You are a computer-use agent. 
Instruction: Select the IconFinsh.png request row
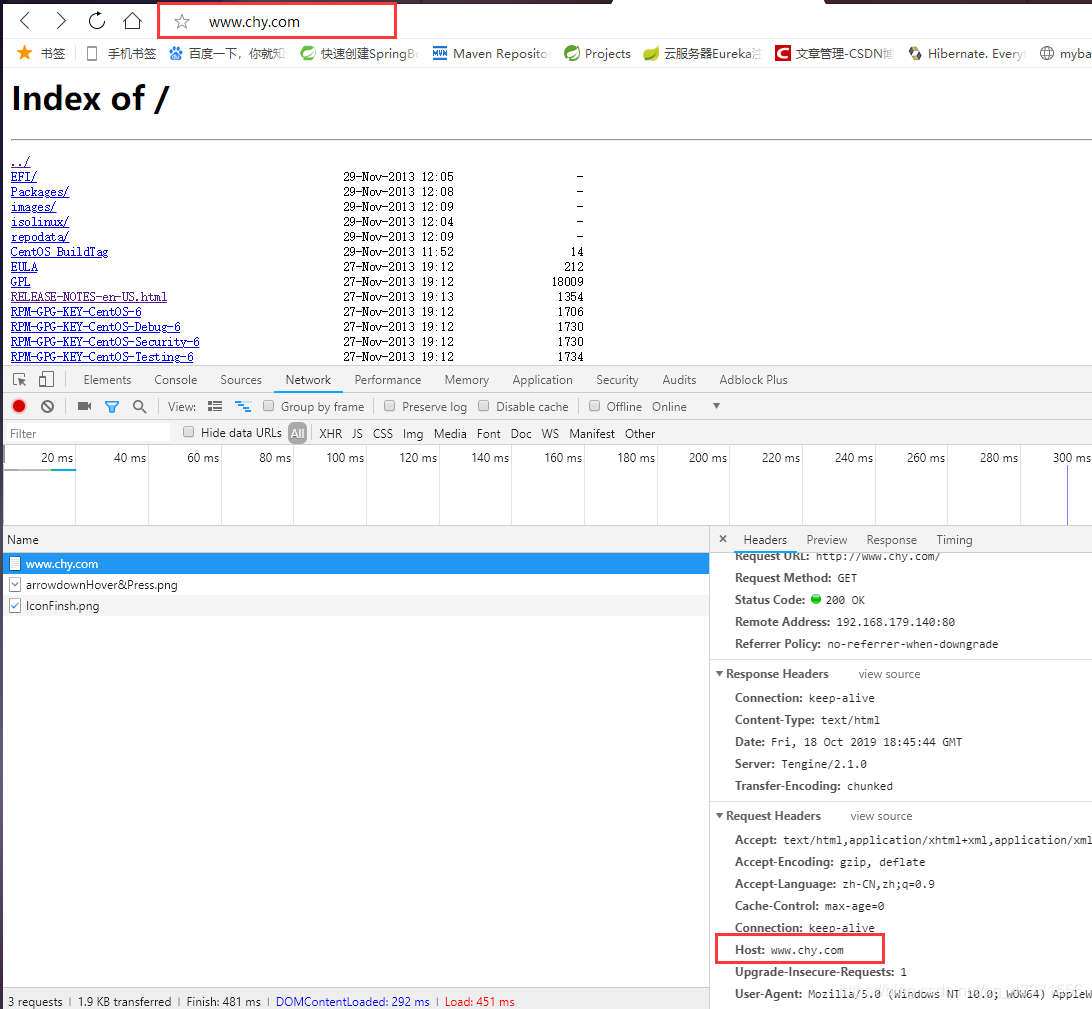tap(356, 606)
